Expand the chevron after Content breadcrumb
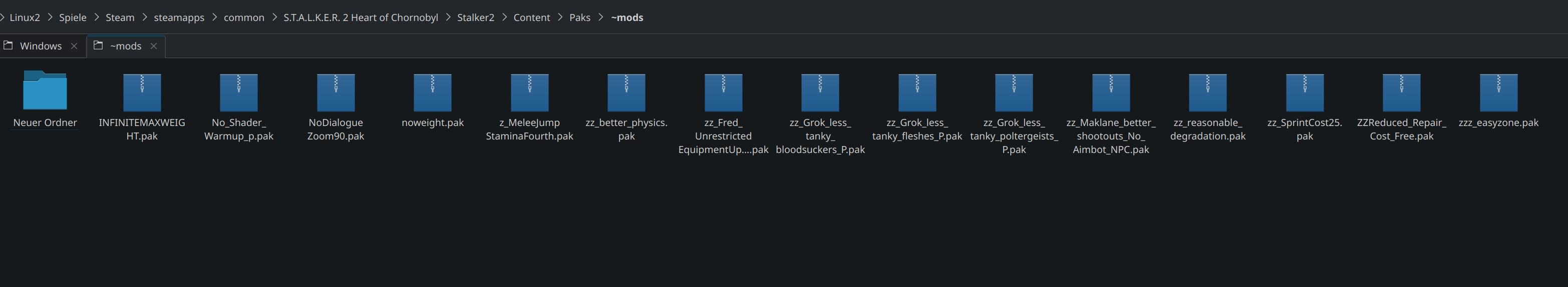This screenshot has width=1568, height=287. coord(560,17)
